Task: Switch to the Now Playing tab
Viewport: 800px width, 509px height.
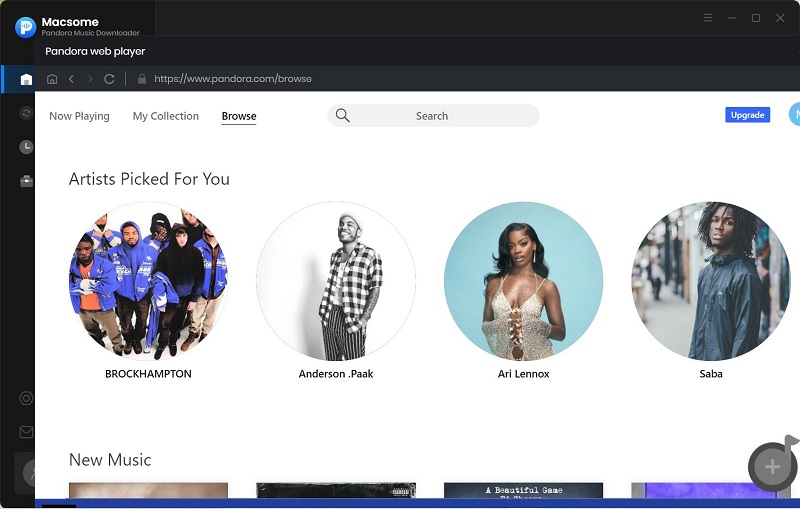Action: (x=79, y=116)
